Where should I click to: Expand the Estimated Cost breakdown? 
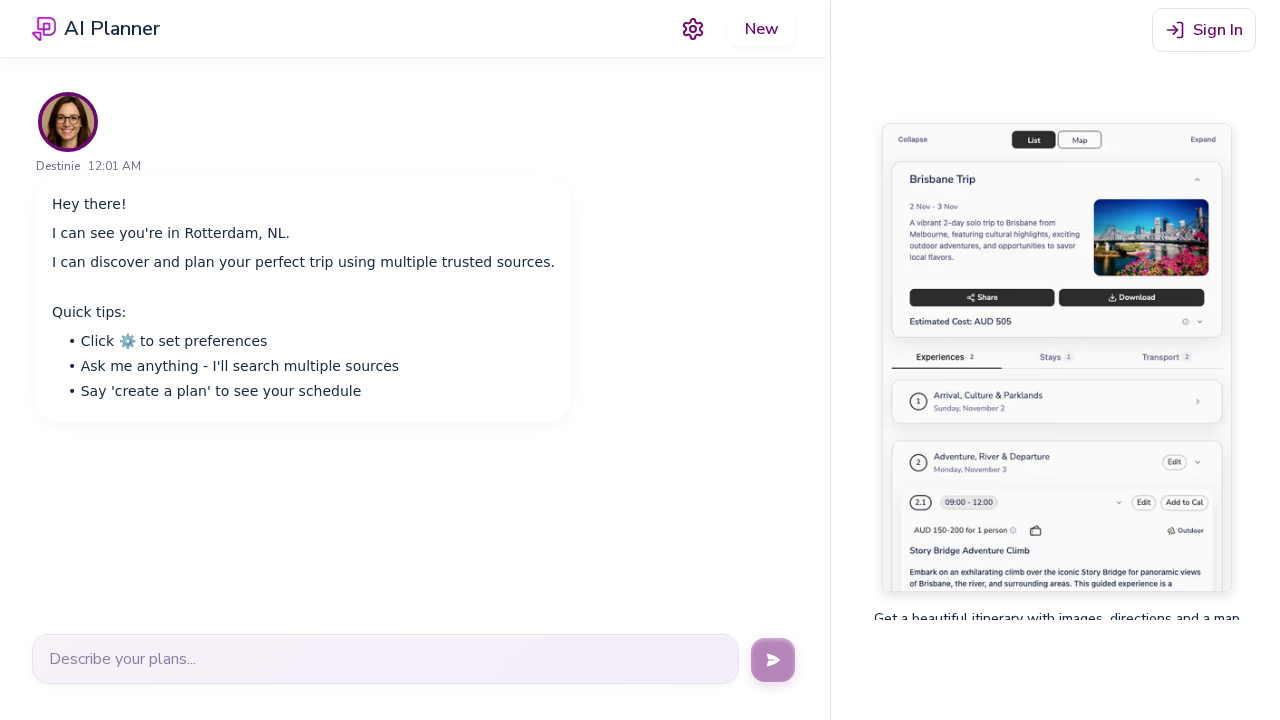point(1199,322)
